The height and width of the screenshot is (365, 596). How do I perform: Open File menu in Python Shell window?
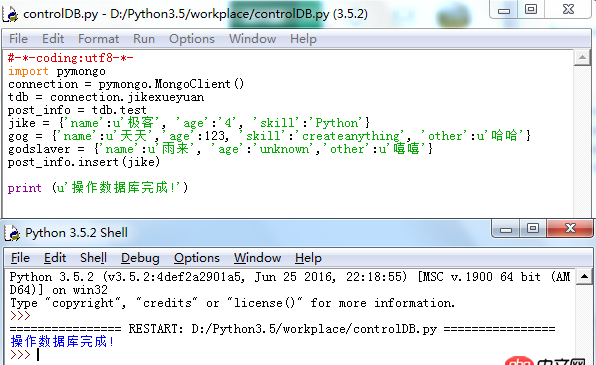tap(20, 258)
